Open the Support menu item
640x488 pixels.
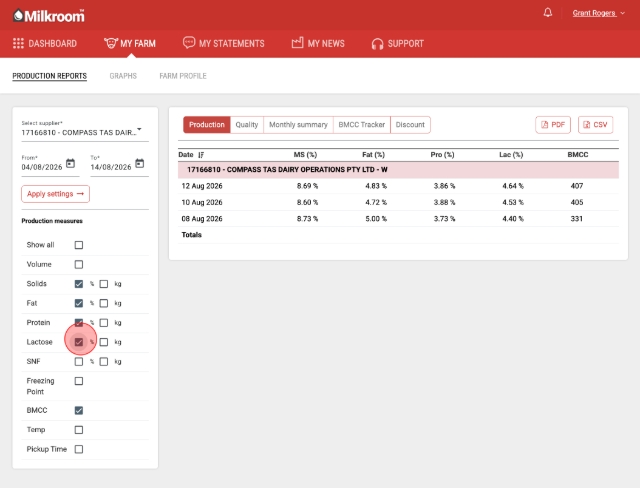tap(398, 44)
